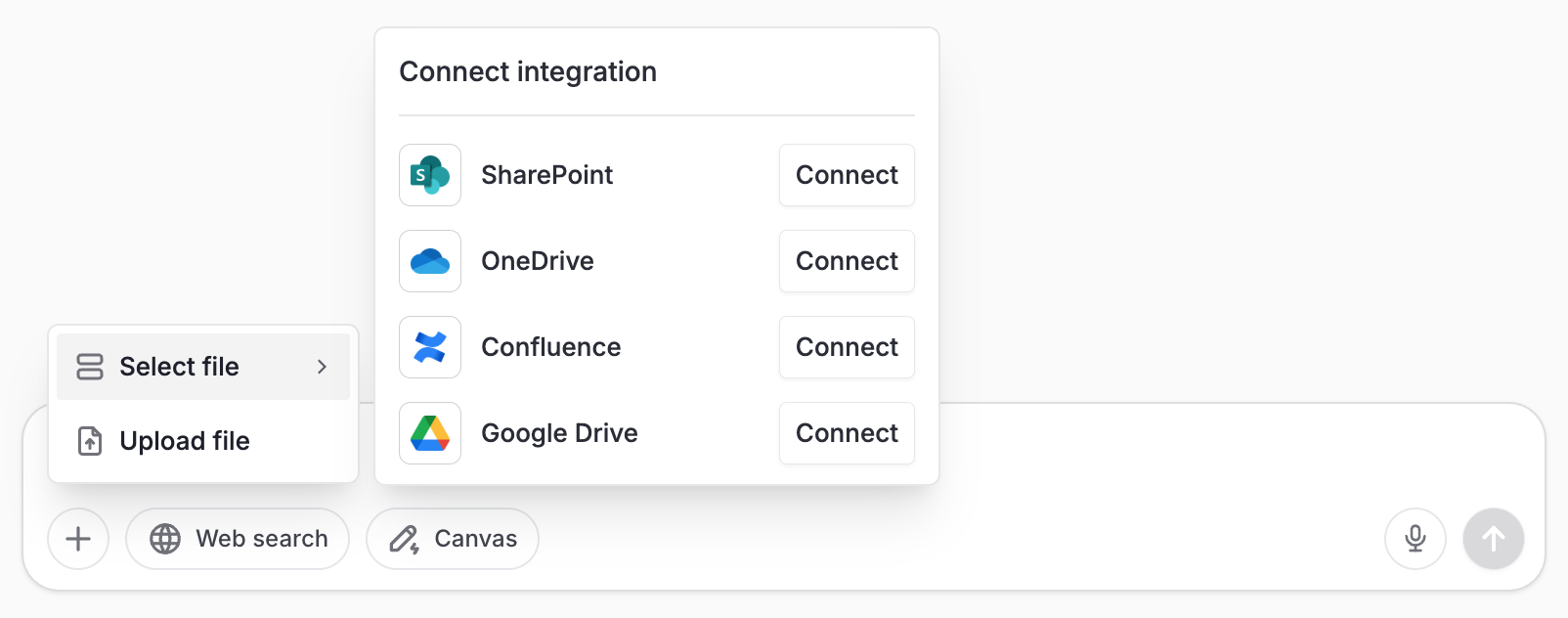
Task: Expand the Select file submenu chevron
Action: (322, 367)
